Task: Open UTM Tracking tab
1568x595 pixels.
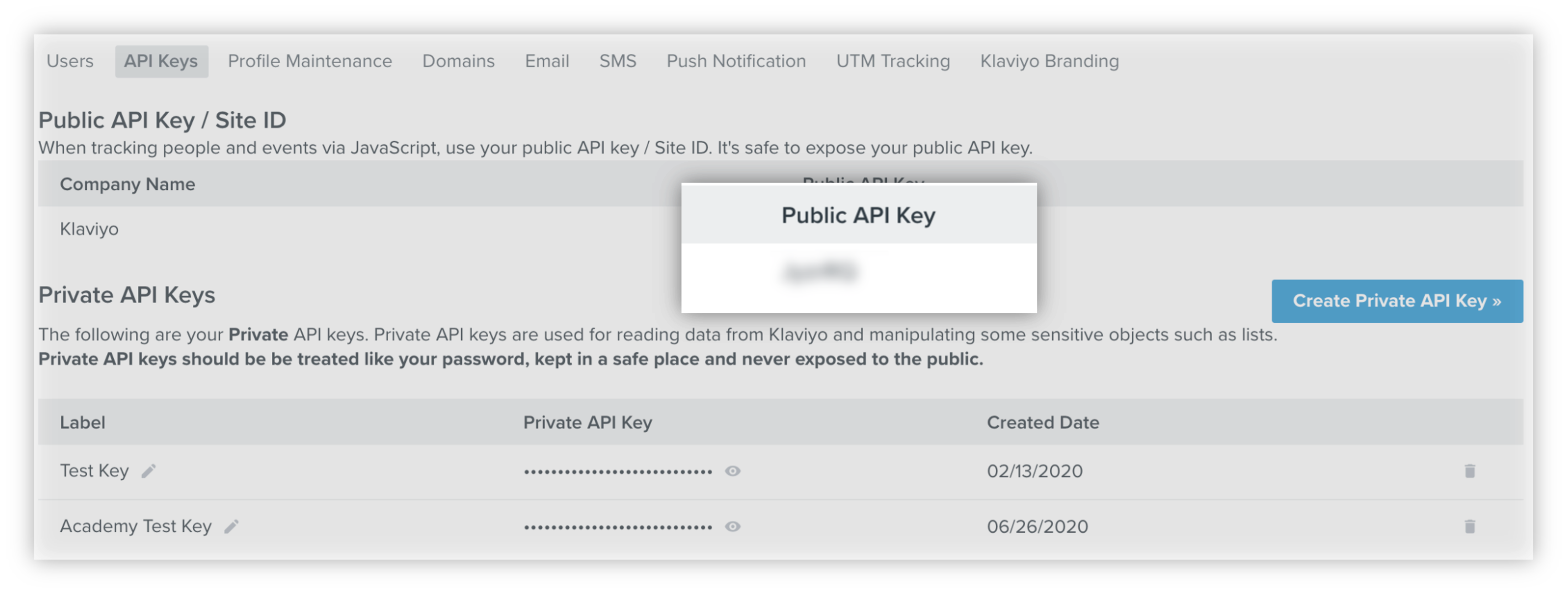Action: (893, 61)
